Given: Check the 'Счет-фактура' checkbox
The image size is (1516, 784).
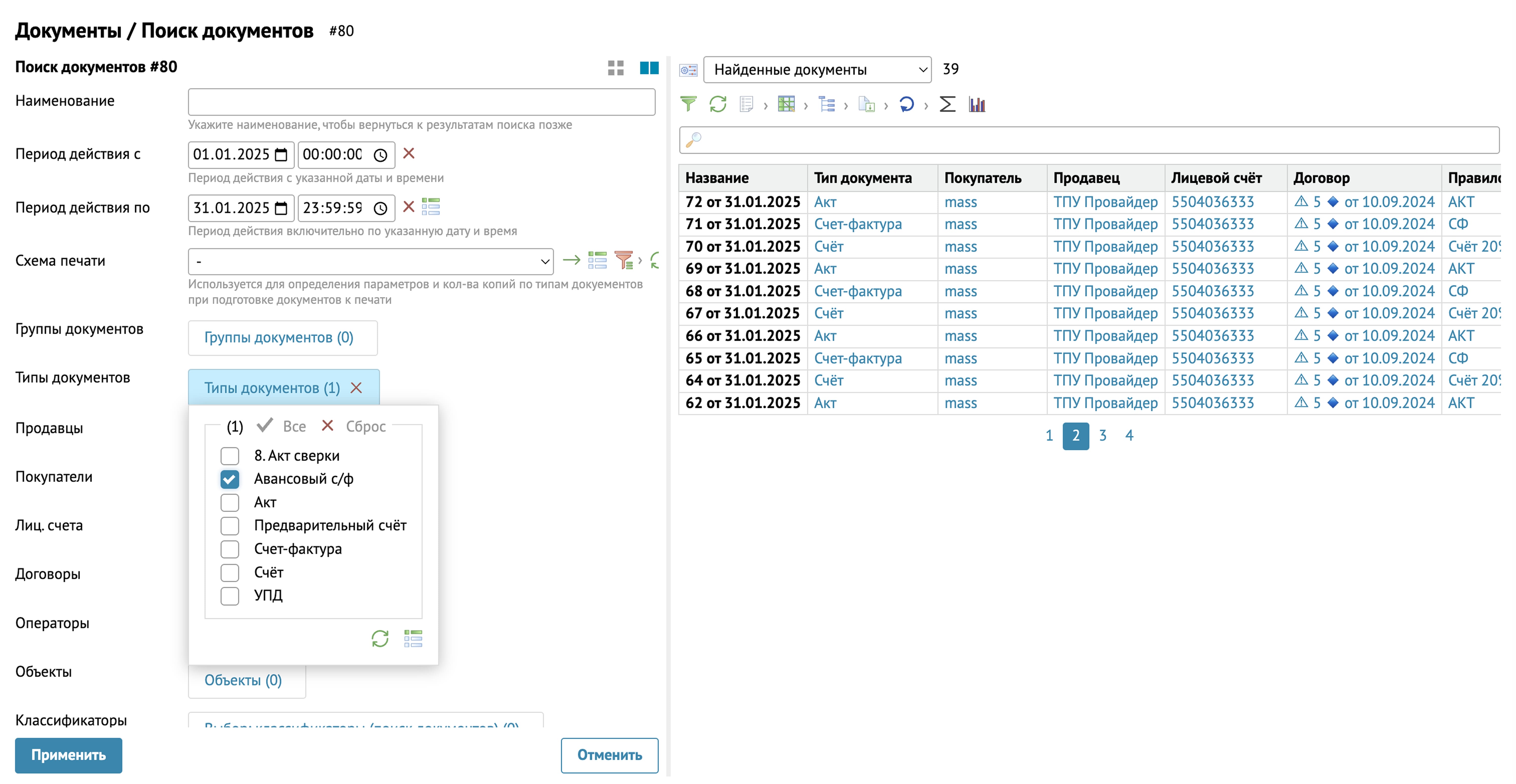Looking at the screenshot, I should (x=230, y=549).
